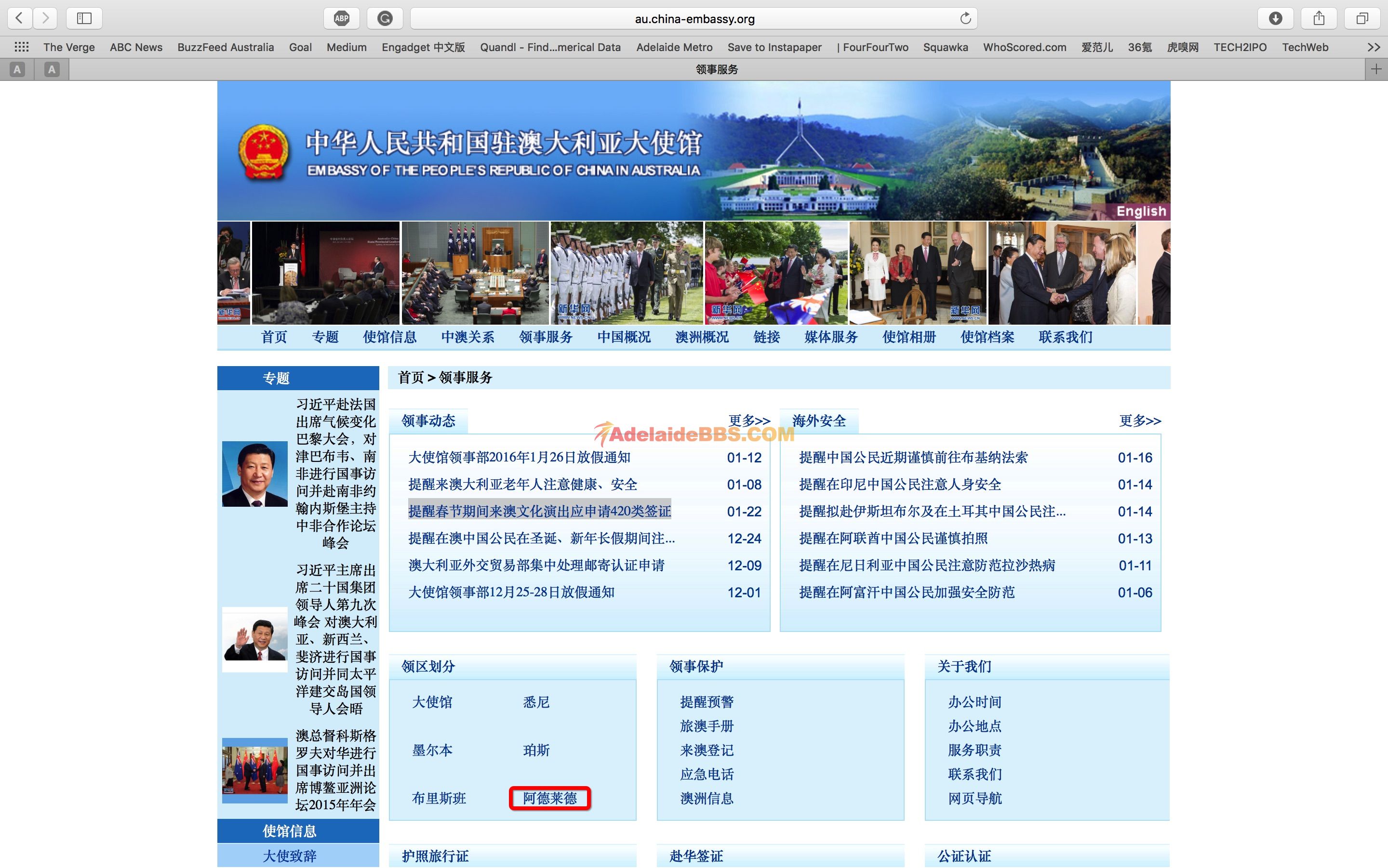Click the Grammarly extension icon
The height and width of the screenshot is (868, 1388).
click(385, 18)
